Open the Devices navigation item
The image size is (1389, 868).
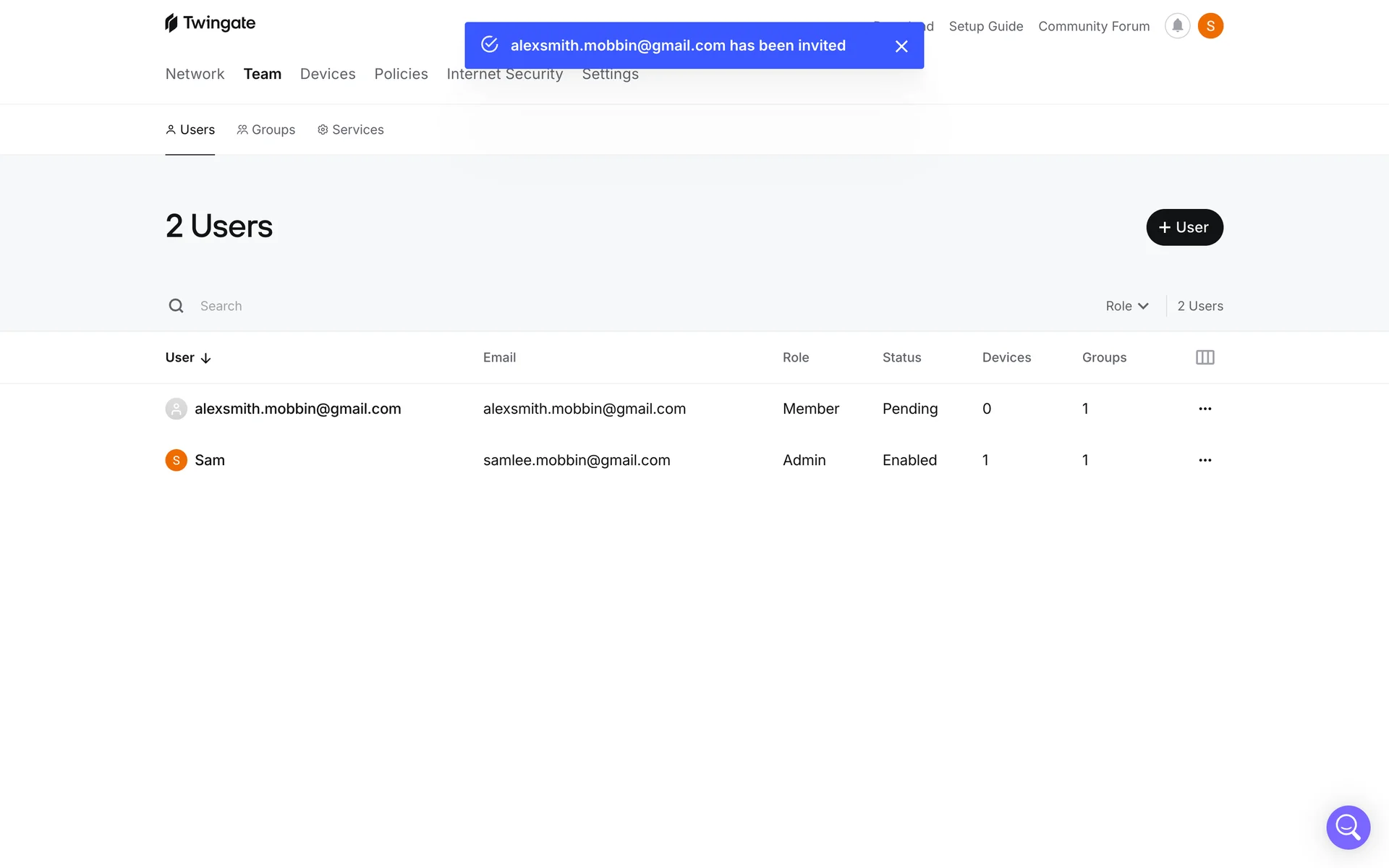pos(328,74)
